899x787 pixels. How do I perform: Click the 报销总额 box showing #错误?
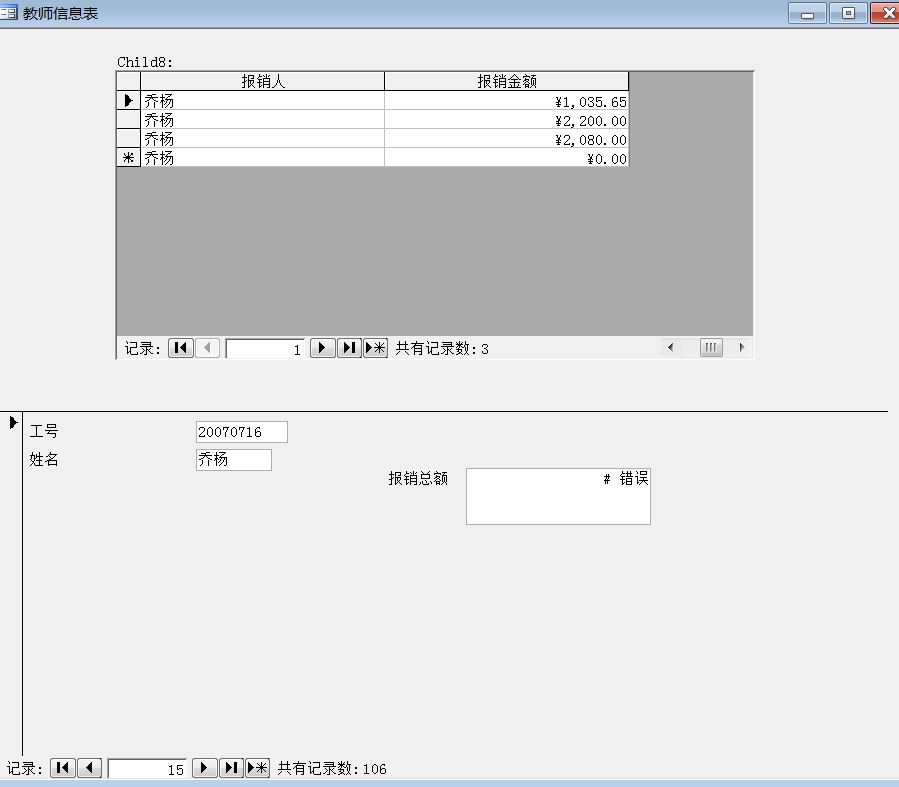558,496
